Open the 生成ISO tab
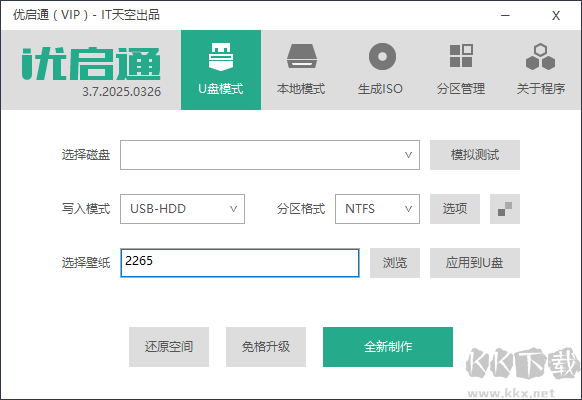 (380, 70)
